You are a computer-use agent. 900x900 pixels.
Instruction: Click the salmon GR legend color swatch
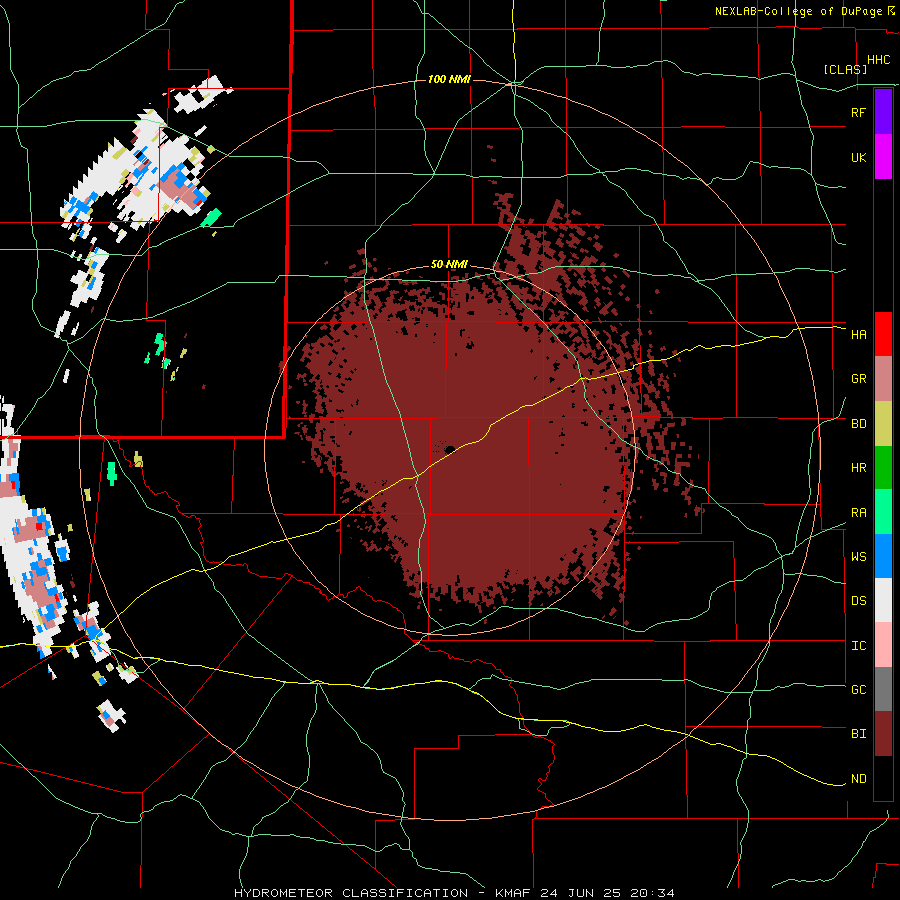point(883,378)
